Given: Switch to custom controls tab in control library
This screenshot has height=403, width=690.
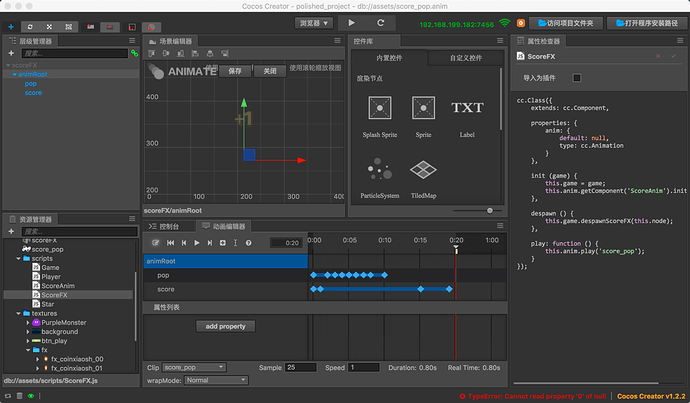Looking at the screenshot, I should (465, 60).
